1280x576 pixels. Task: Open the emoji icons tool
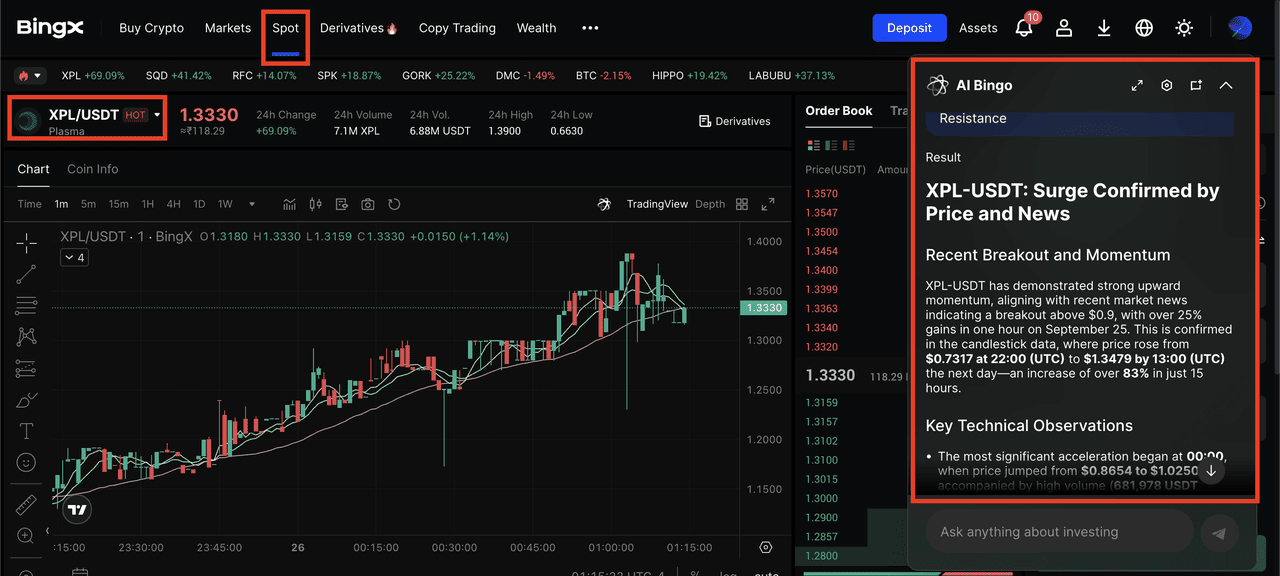27,463
